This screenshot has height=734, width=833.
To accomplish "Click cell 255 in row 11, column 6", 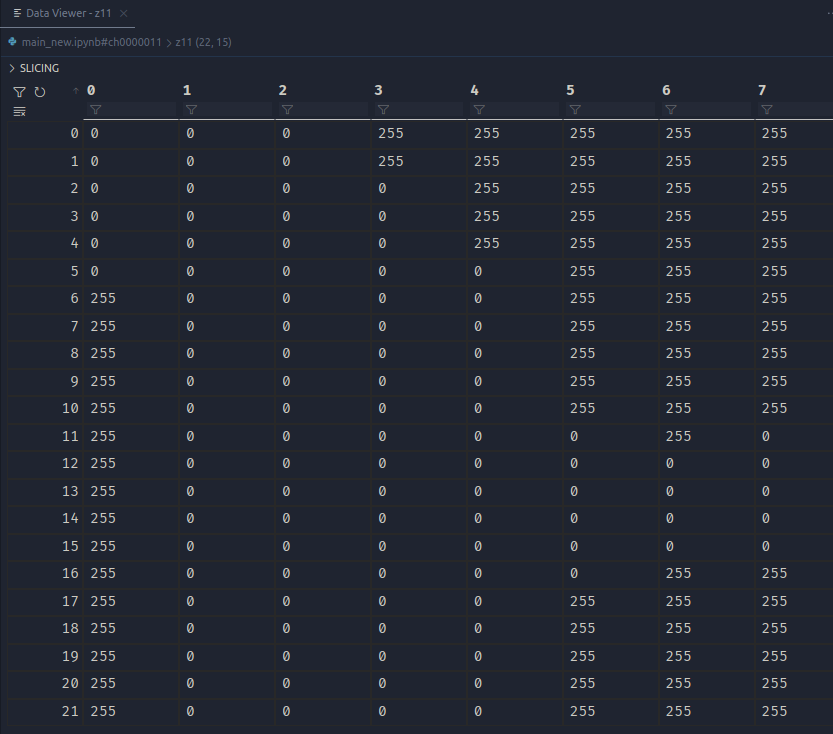I will (x=678, y=437).
